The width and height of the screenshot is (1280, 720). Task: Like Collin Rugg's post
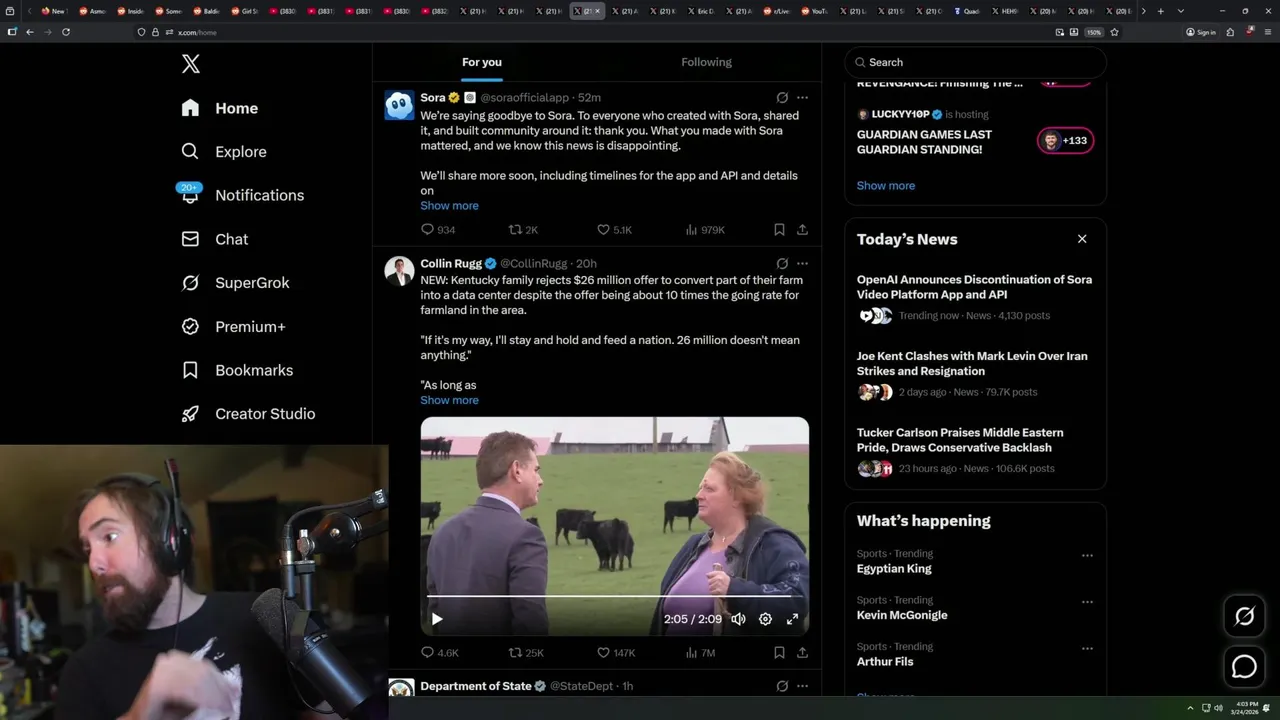coord(616,653)
